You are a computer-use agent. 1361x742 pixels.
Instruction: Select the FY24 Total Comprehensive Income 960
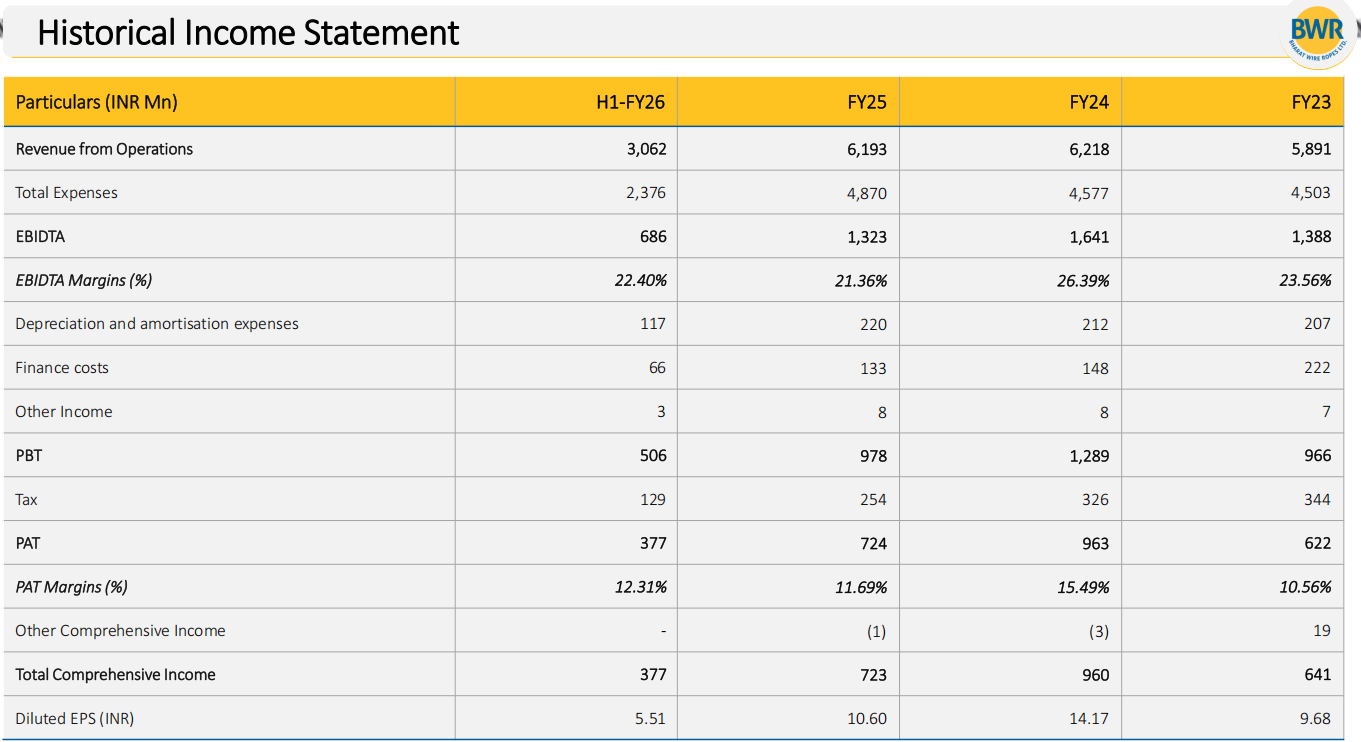click(1095, 675)
